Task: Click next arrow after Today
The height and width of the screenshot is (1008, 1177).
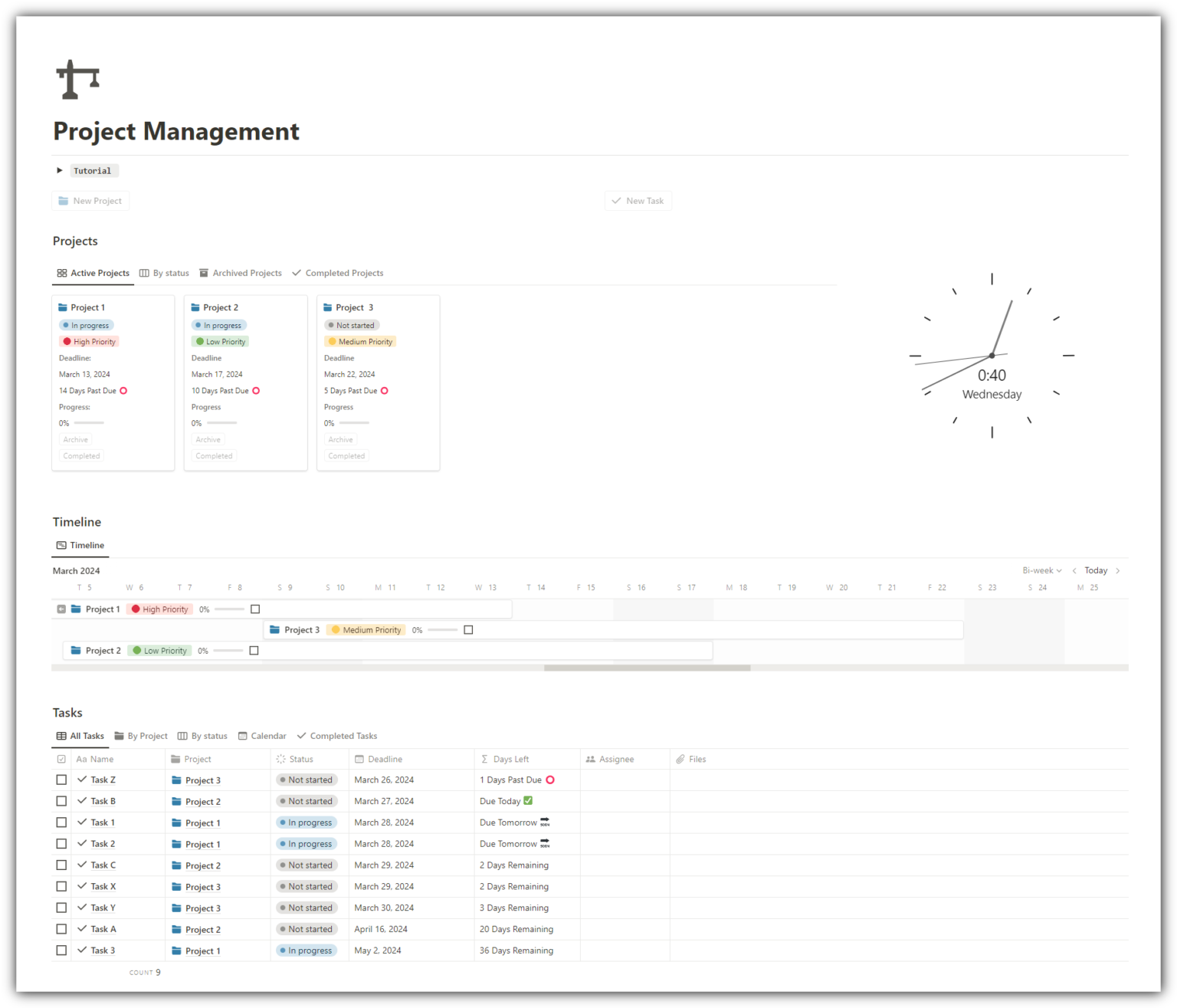Action: point(1118,571)
